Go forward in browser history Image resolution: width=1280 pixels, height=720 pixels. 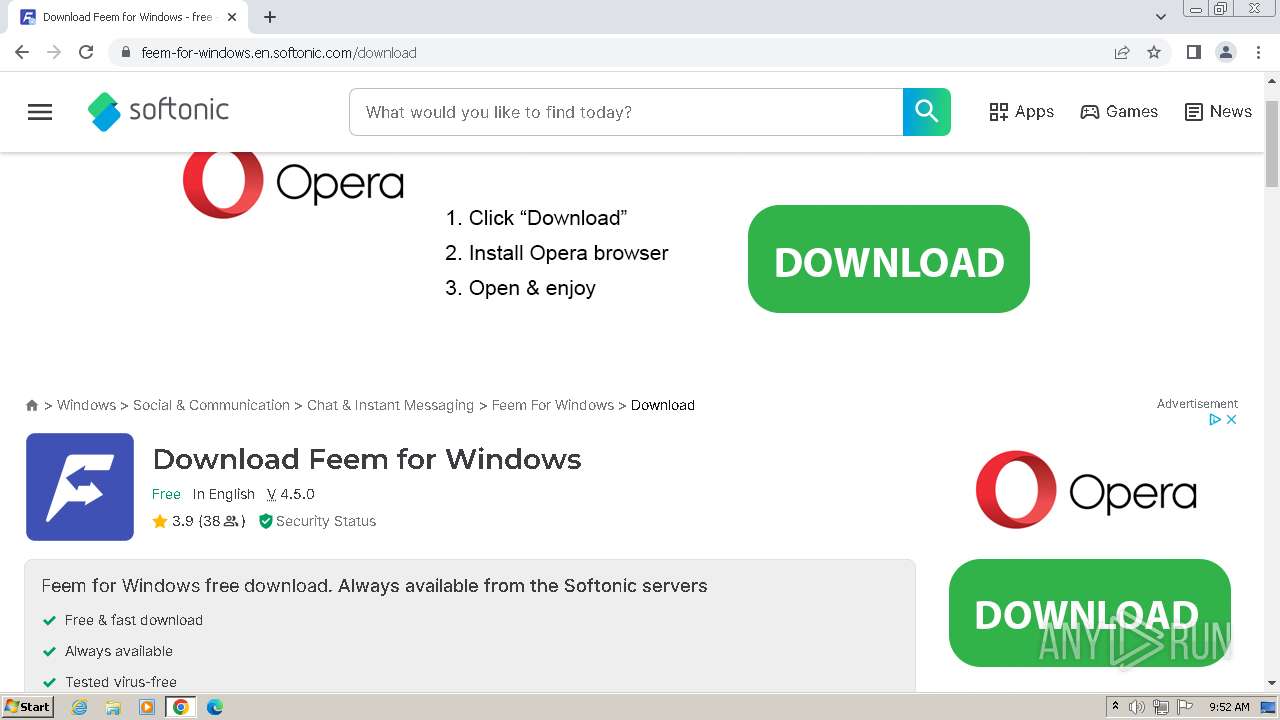[54, 52]
